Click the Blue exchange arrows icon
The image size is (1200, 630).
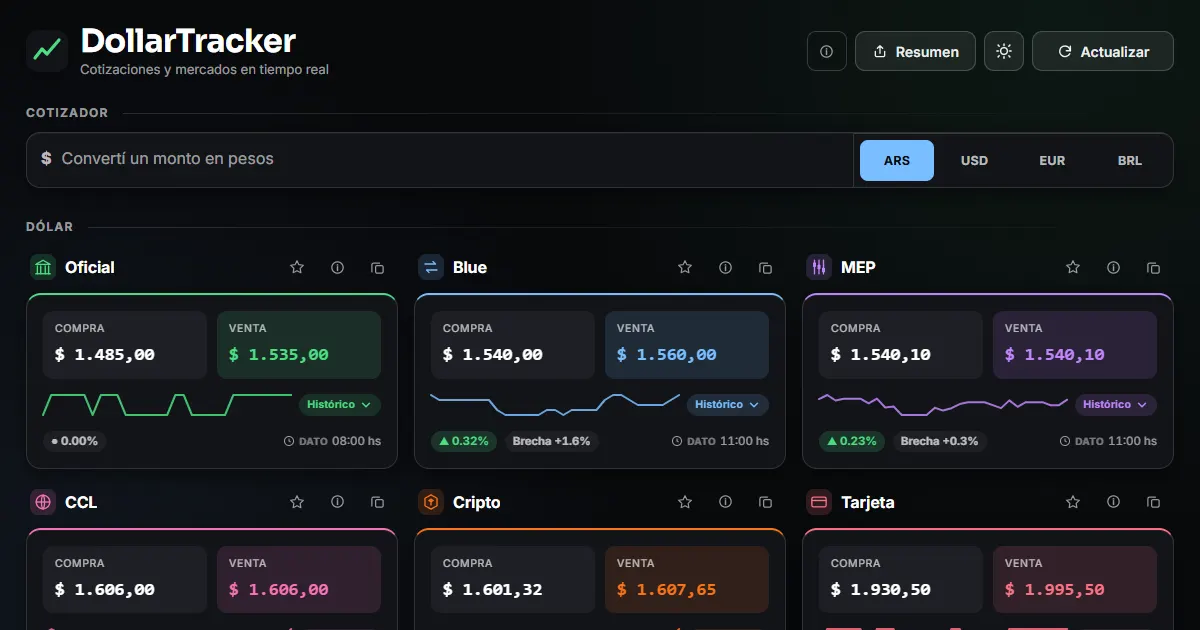point(431,267)
